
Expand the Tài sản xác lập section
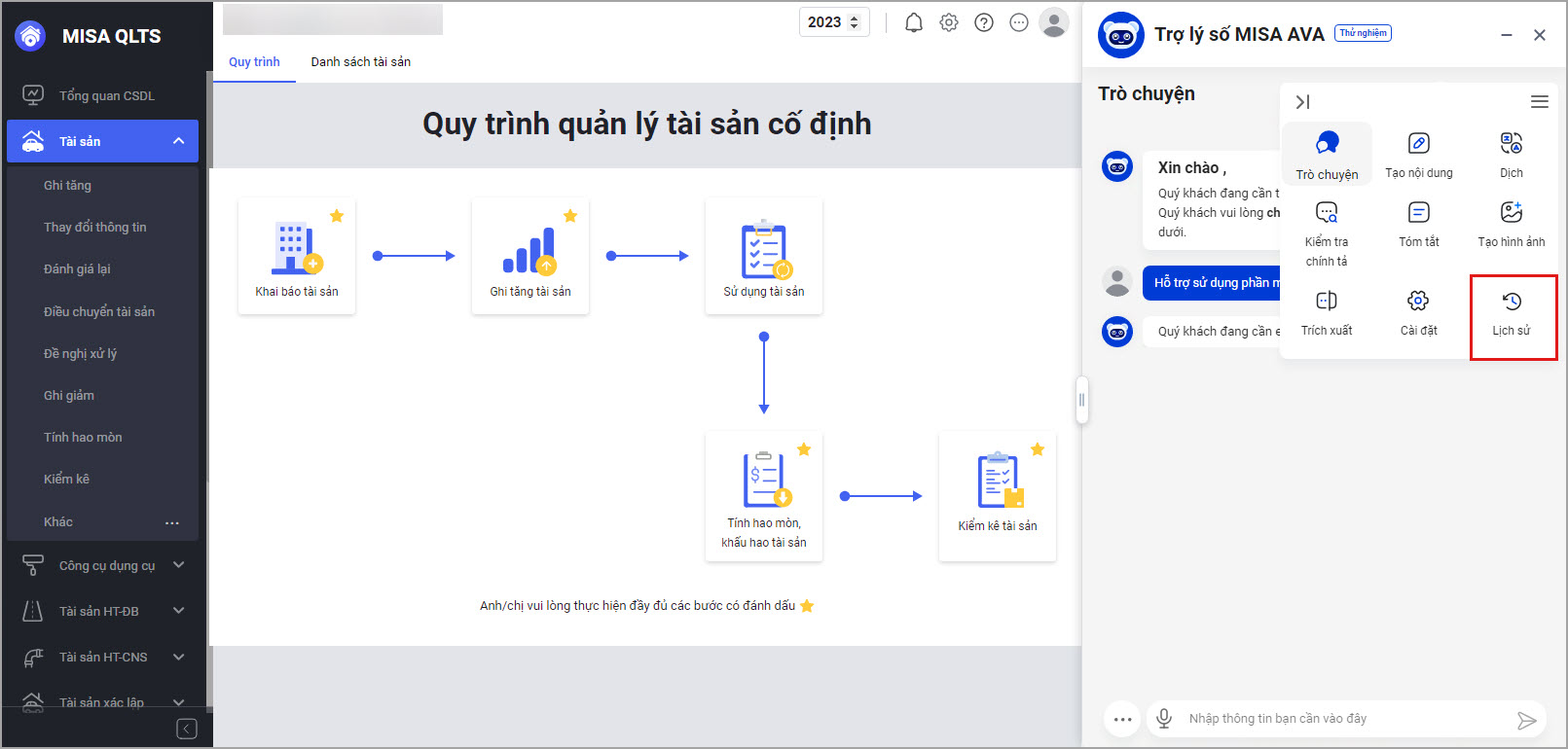(179, 702)
